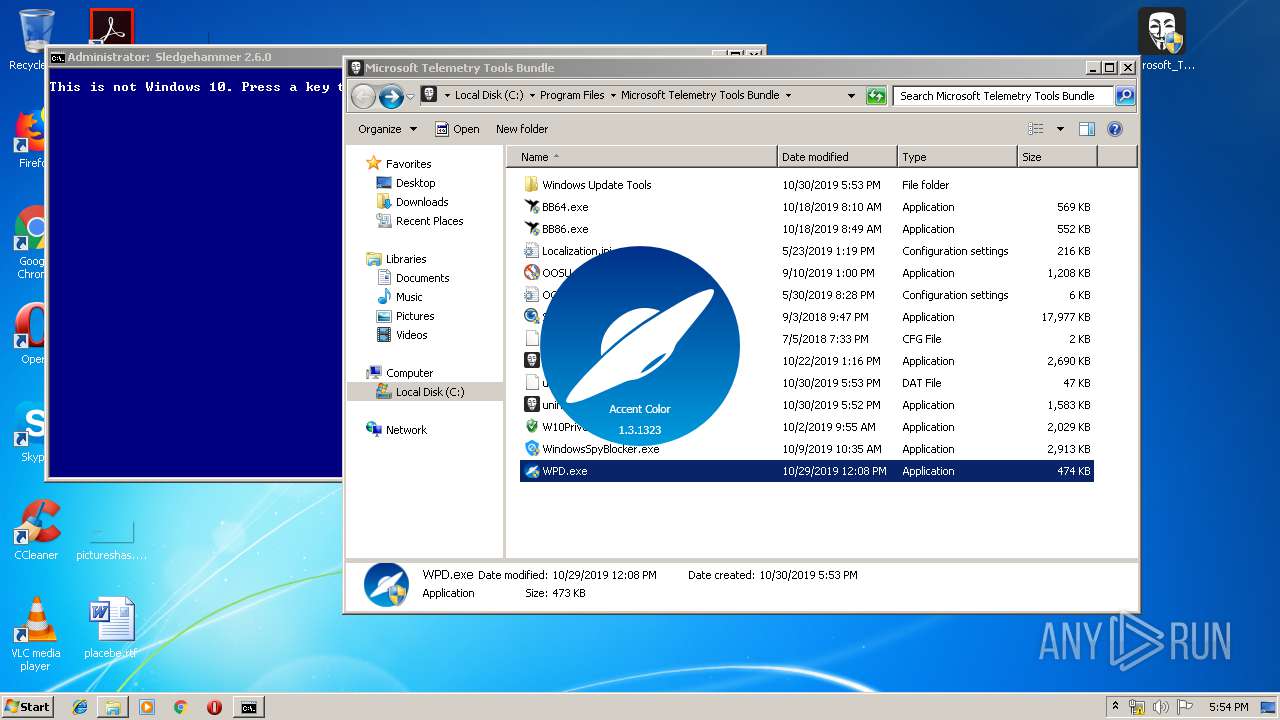Click the 17,977 KB size cell
This screenshot has width=1280, height=720.
tap(1067, 317)
